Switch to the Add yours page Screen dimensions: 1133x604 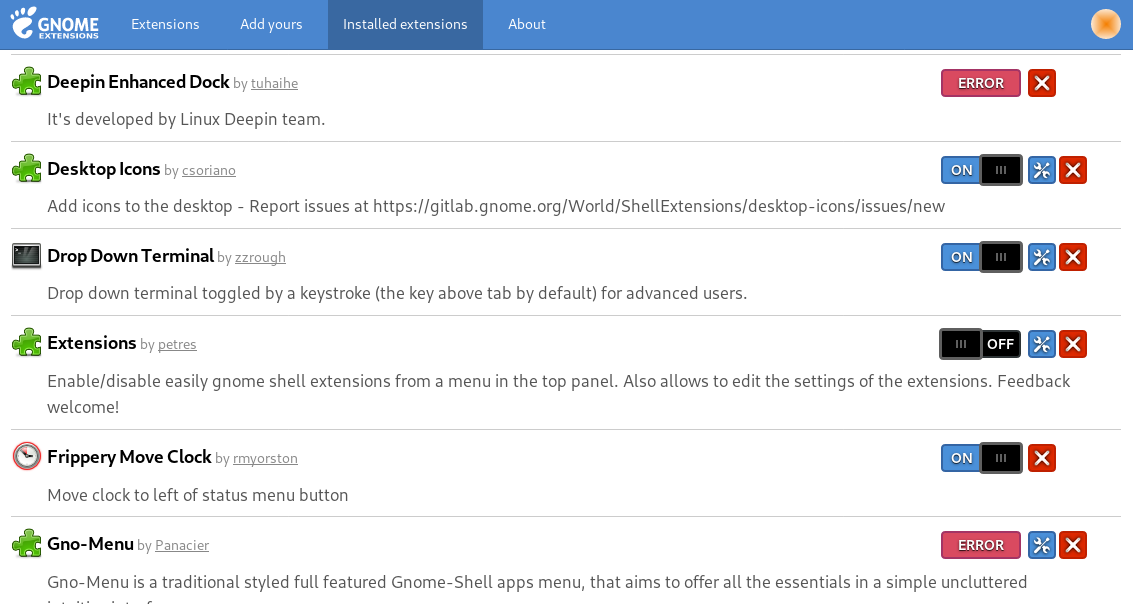271,24
